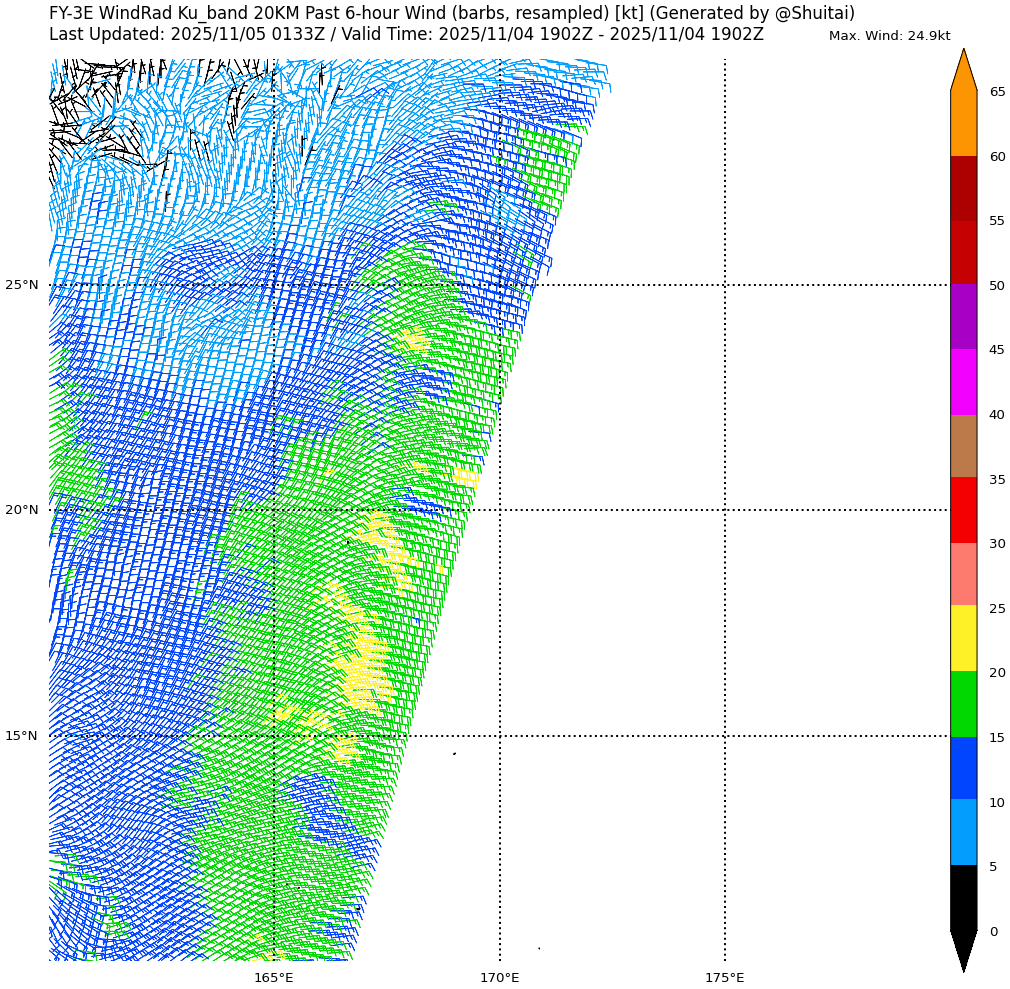Select the brown 35–40 kt colorbar segment
The height and width of the screenshot is (989, 1010).
pos(963,446)
